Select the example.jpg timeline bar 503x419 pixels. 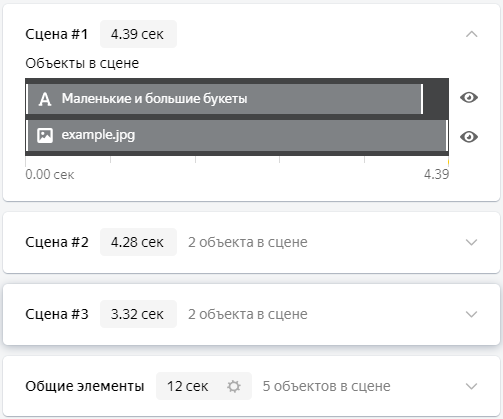(237, 135)
